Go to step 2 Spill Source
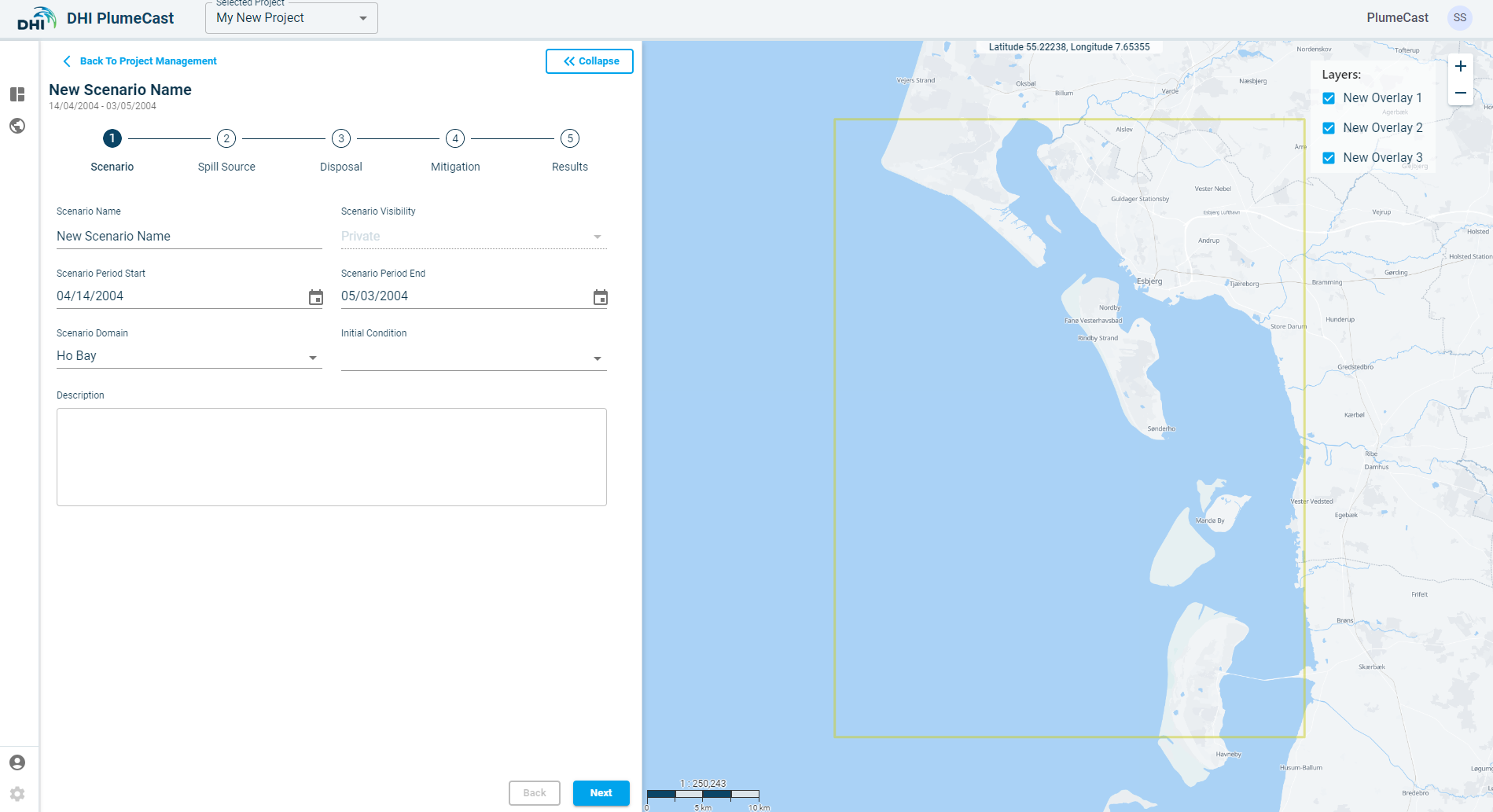Image resolution: width=1493 pixels, height=812 pixels. (226, 139)
